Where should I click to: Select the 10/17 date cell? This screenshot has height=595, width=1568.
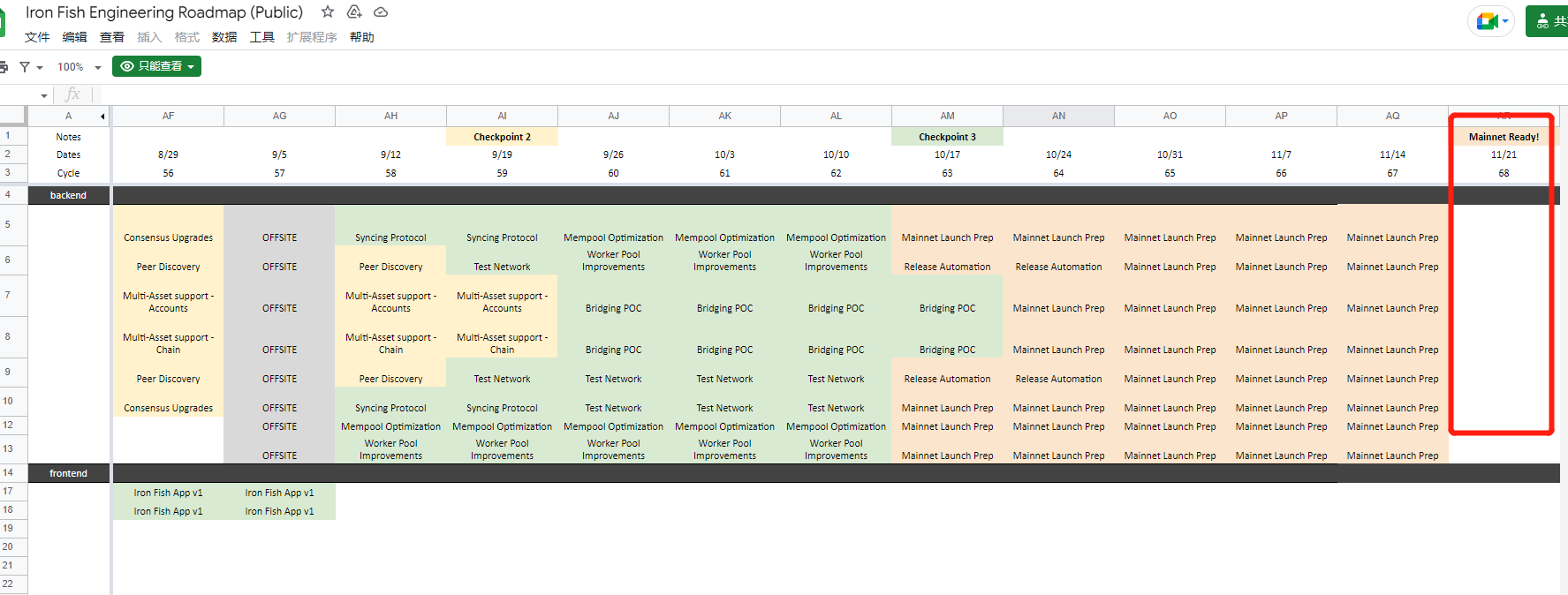(947, 154)
